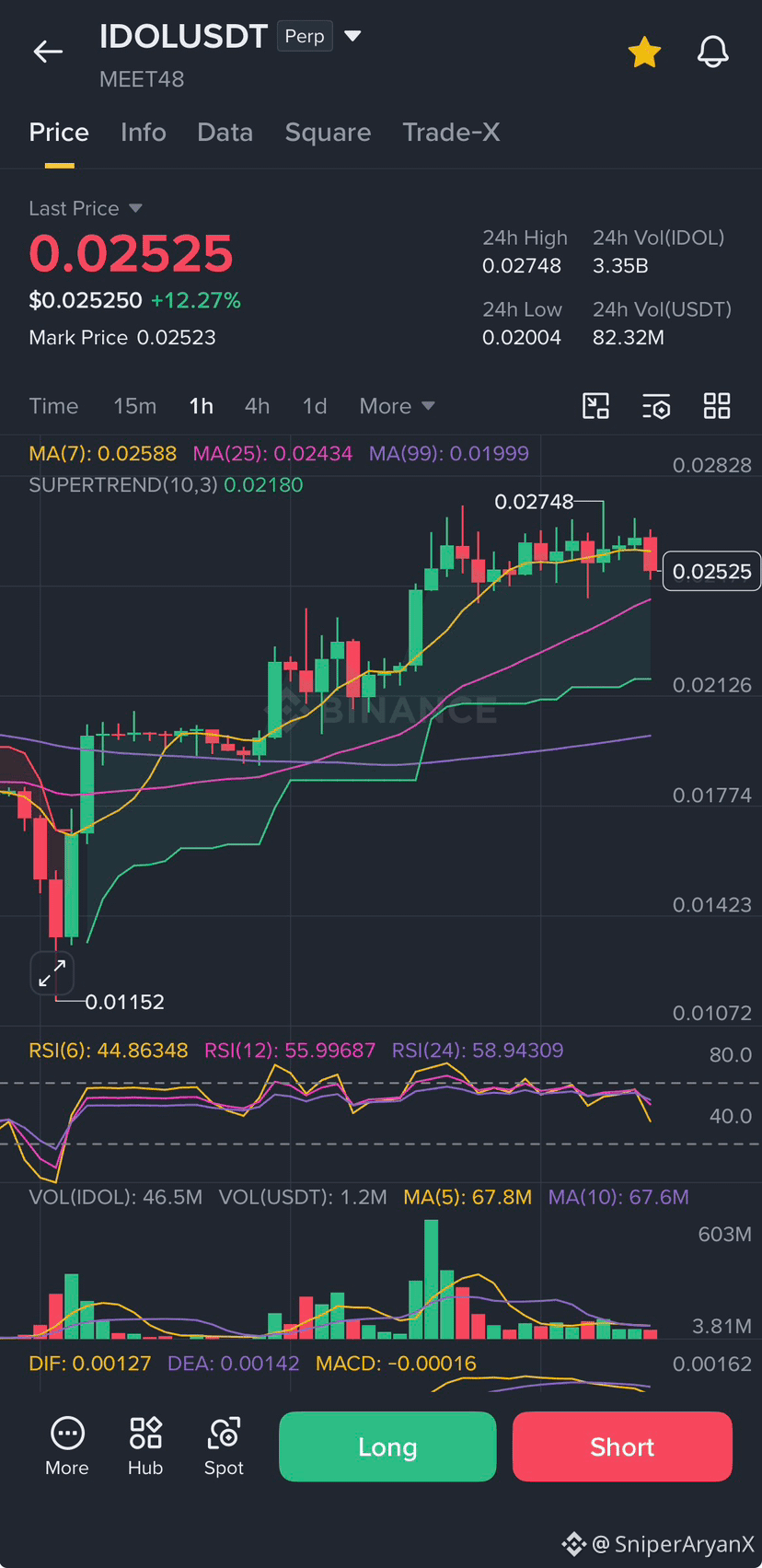The height and width of the screenshot is (1568, 762).
Task: Tap the large last price 0.02525
Action: [x=131, y=254]
